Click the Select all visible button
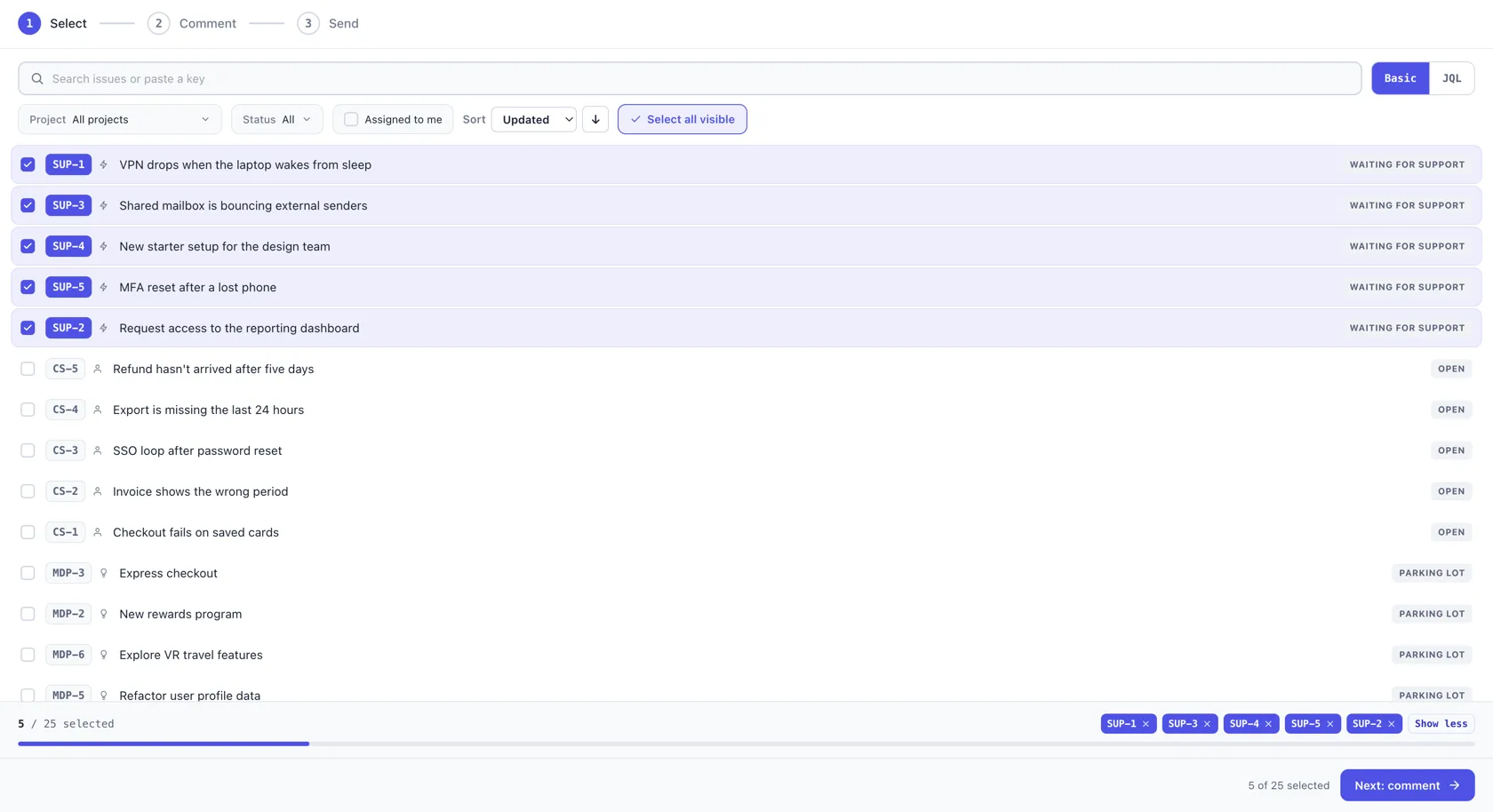 tap(683, 119)
